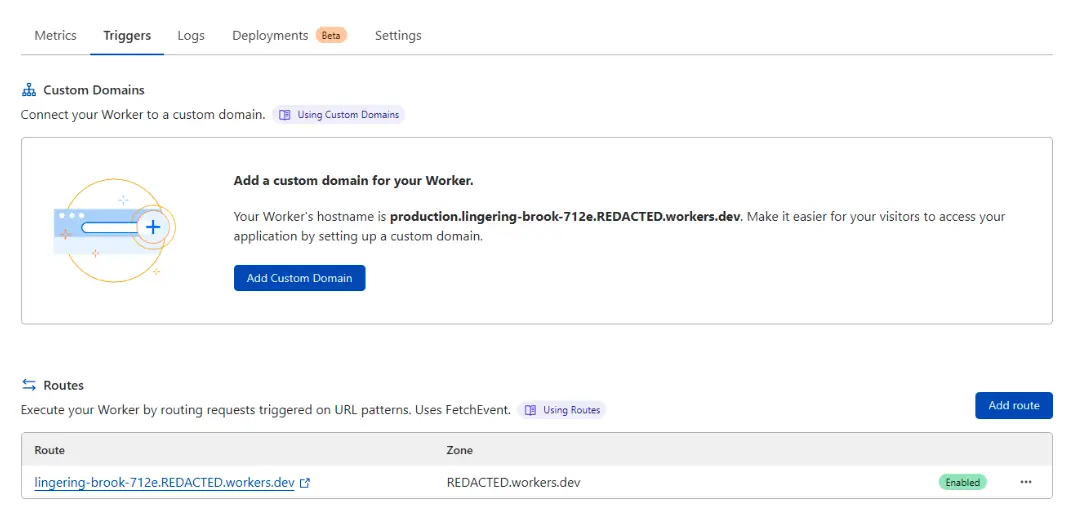
Task: Click the Custom Domains network icon
Action: [x=29, y=90]
